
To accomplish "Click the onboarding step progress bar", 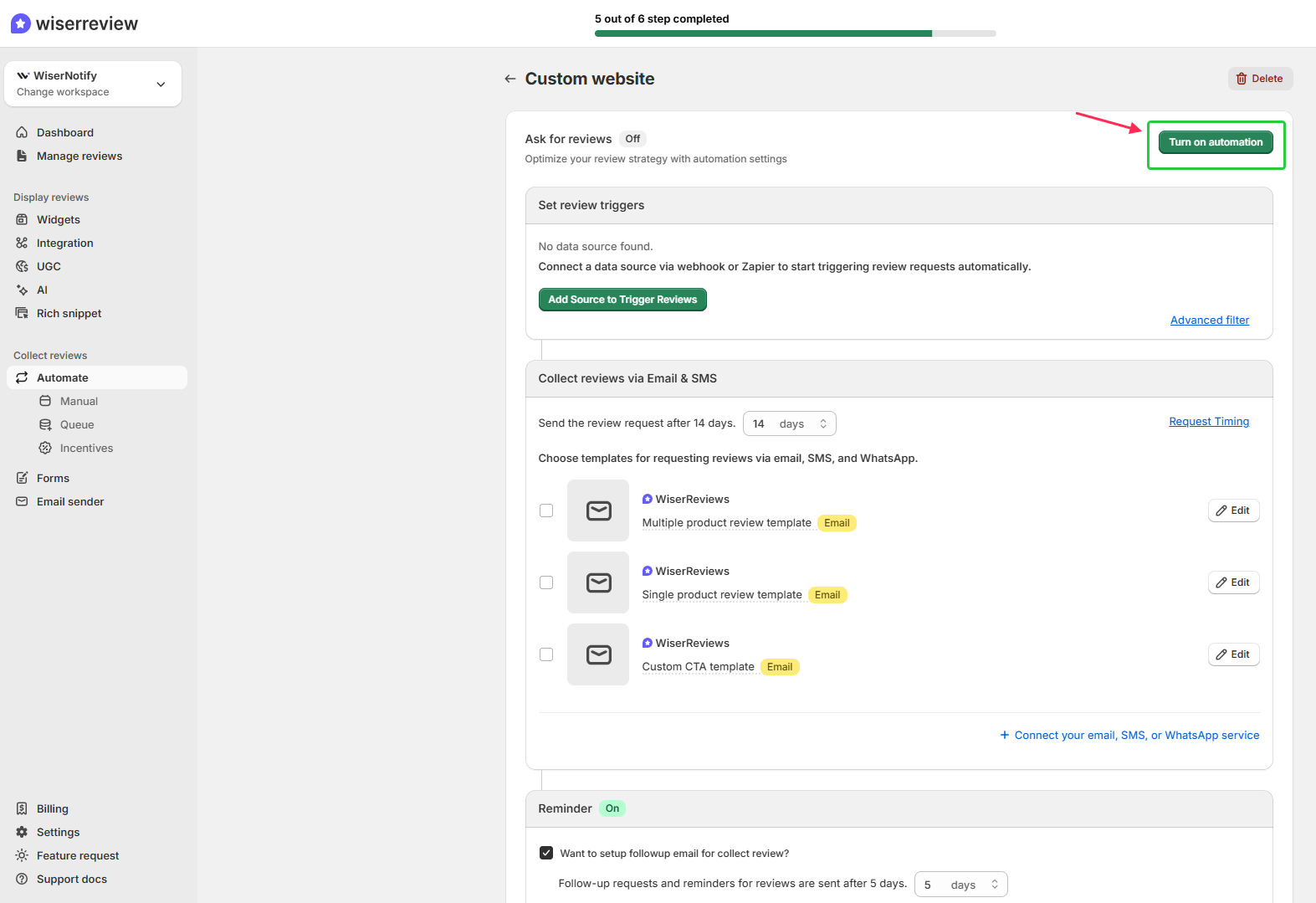I will click(x=795, y=33).
